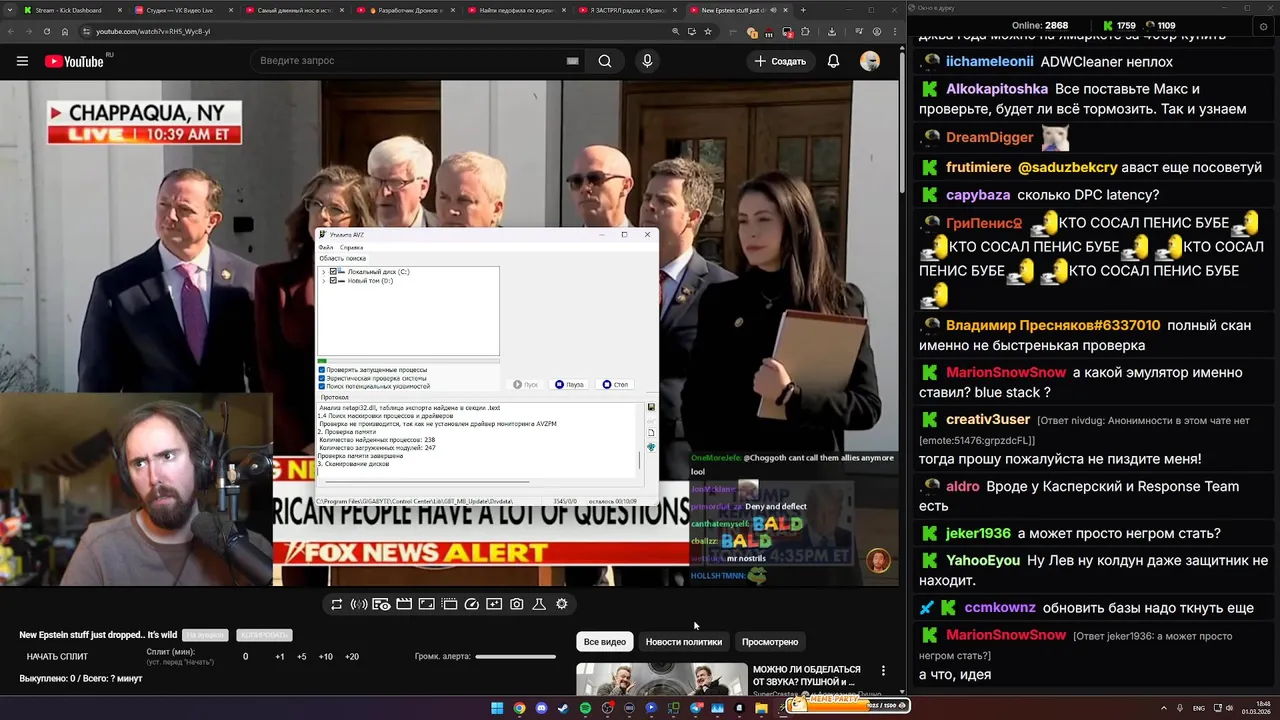Click КОПИРОВАТЬ button next to title

[x=265, y=635]
